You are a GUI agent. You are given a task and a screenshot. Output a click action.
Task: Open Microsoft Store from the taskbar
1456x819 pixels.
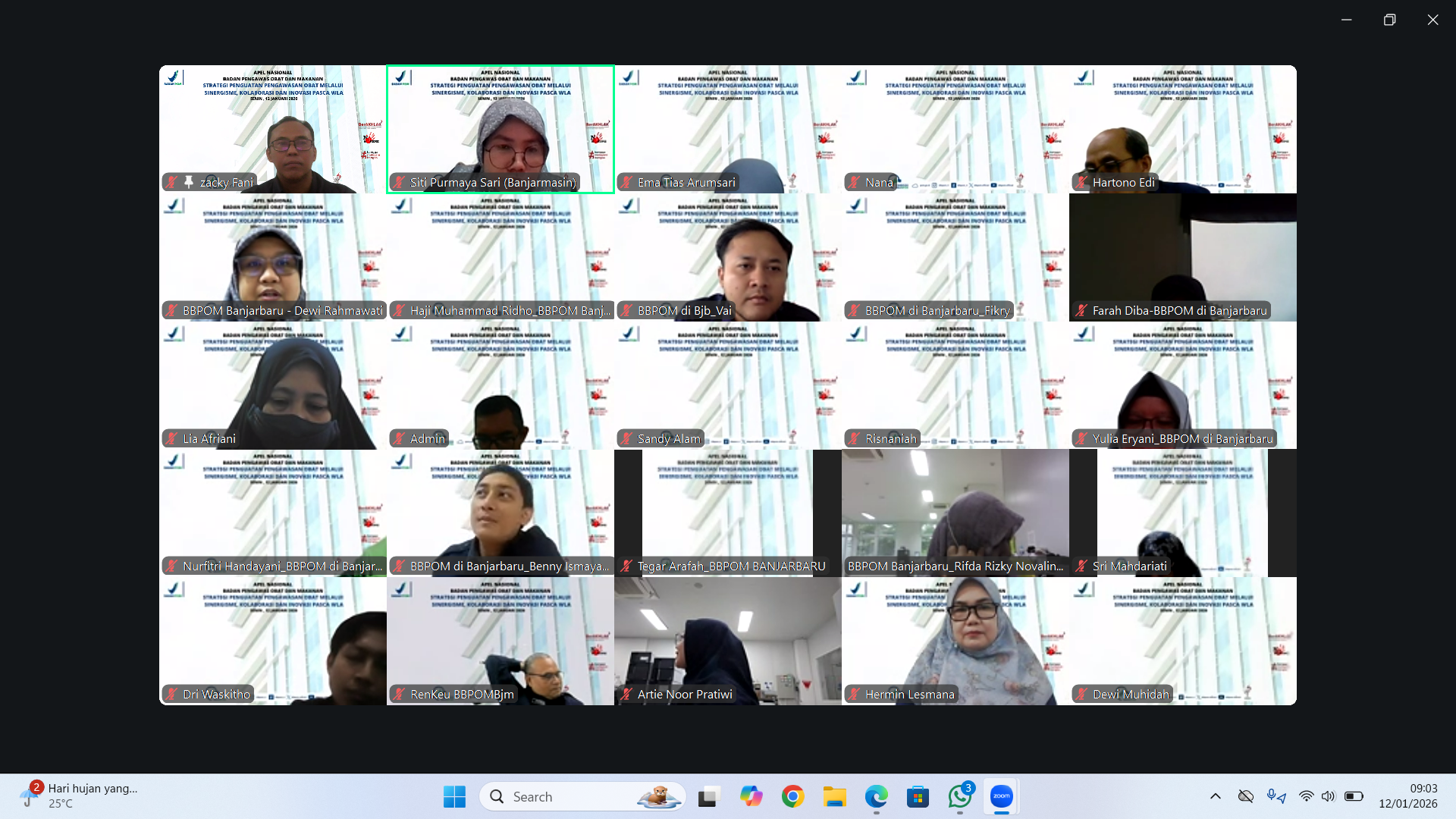[918, 796]
